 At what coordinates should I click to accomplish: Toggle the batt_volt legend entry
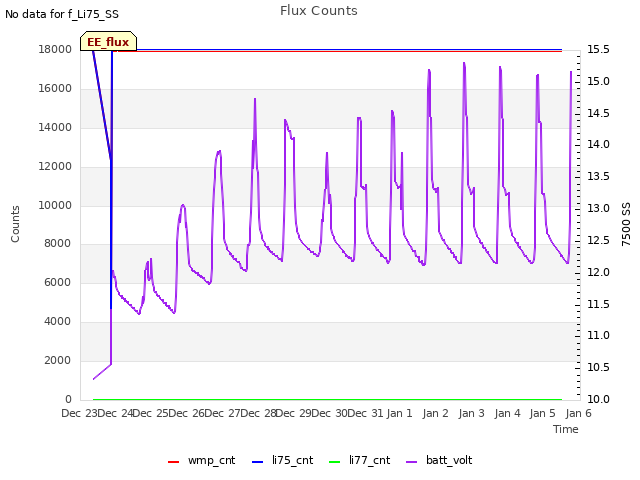pos(439,460)
